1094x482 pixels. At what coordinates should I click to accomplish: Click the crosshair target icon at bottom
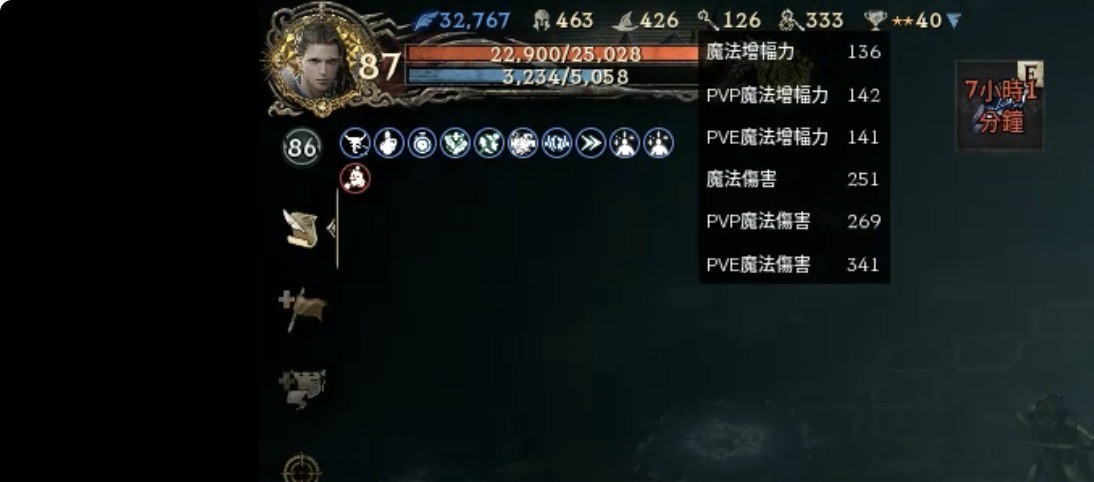[302, 468]
